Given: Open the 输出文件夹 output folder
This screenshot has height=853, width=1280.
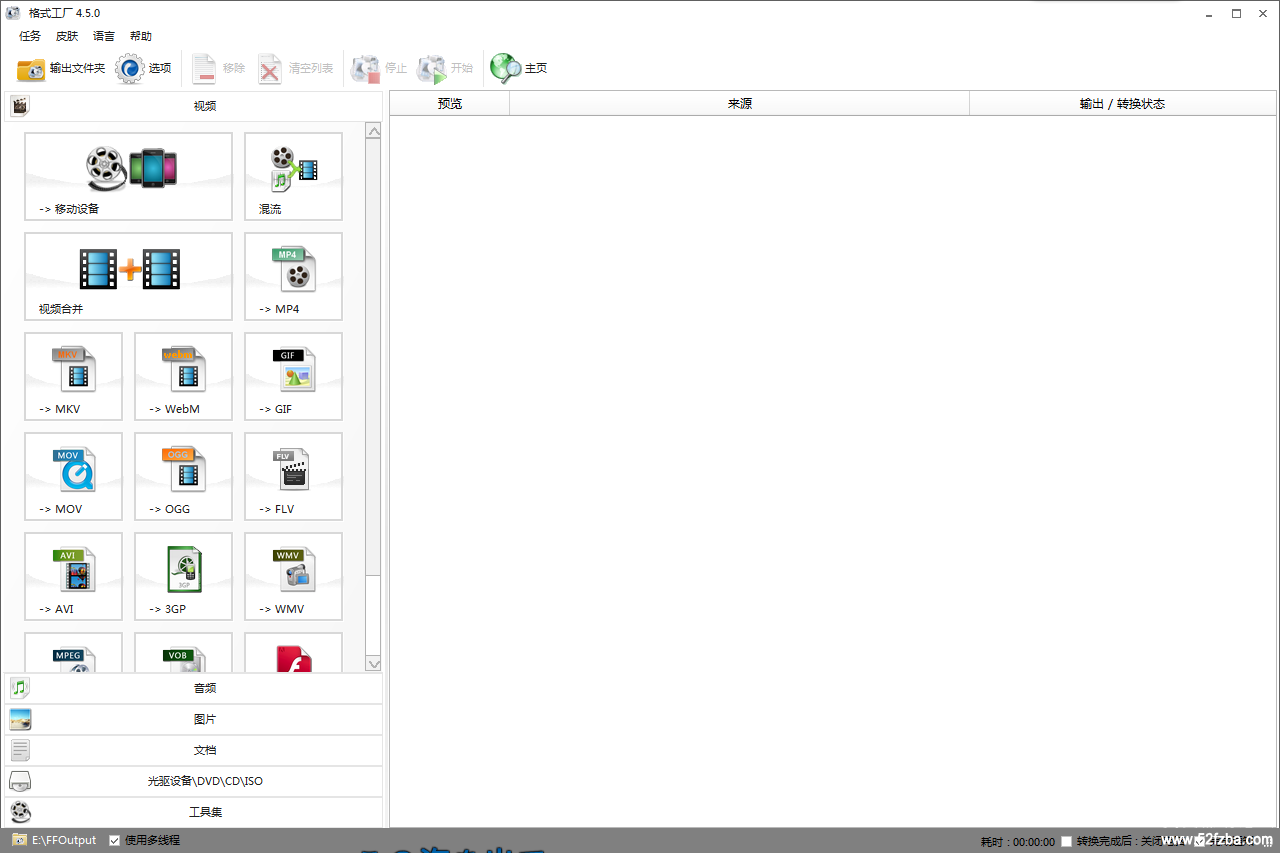Looking at the screenshot, I should (x=61, y=68).
